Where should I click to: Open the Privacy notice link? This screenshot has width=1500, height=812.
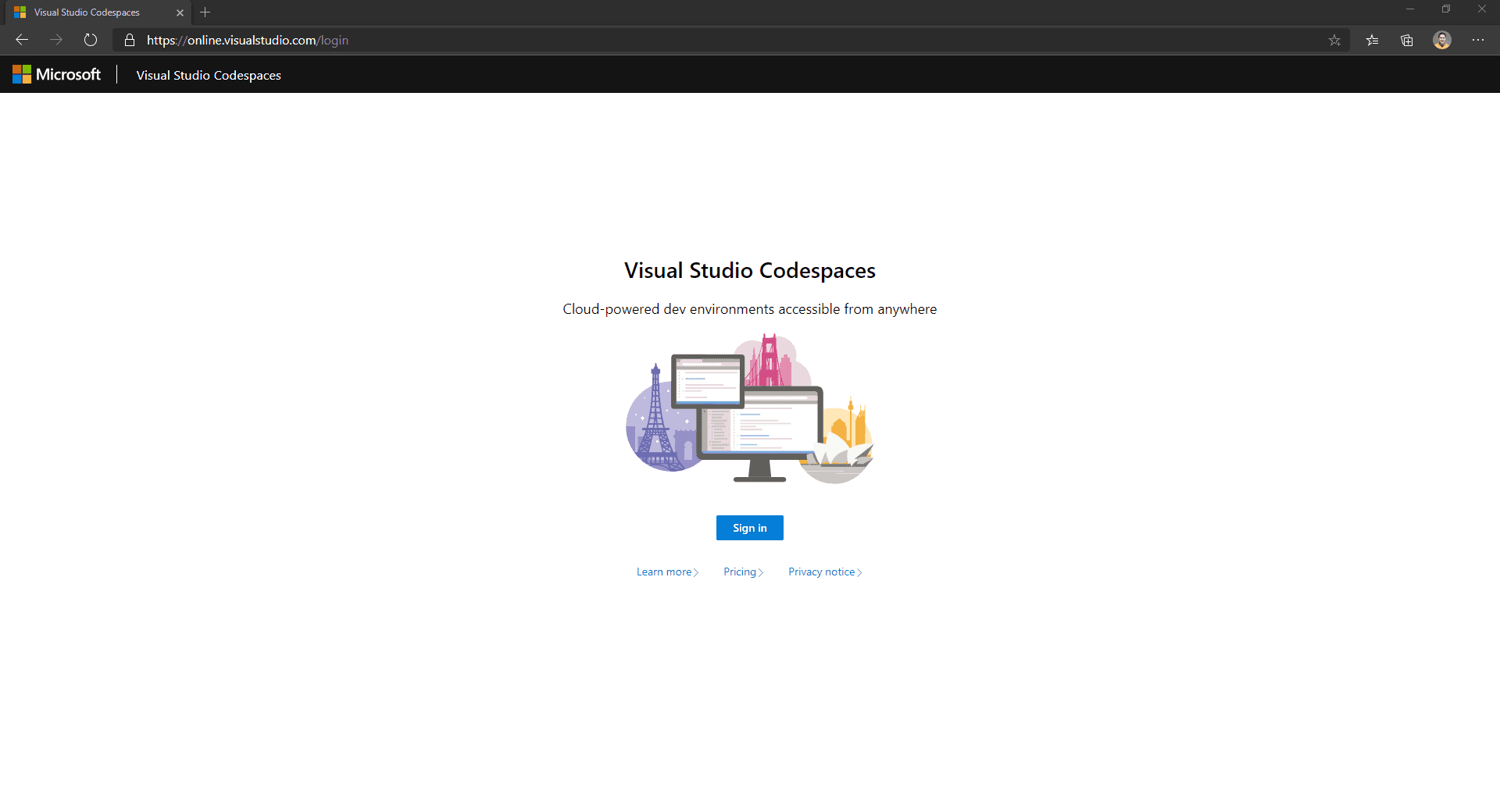click(825, 572)
